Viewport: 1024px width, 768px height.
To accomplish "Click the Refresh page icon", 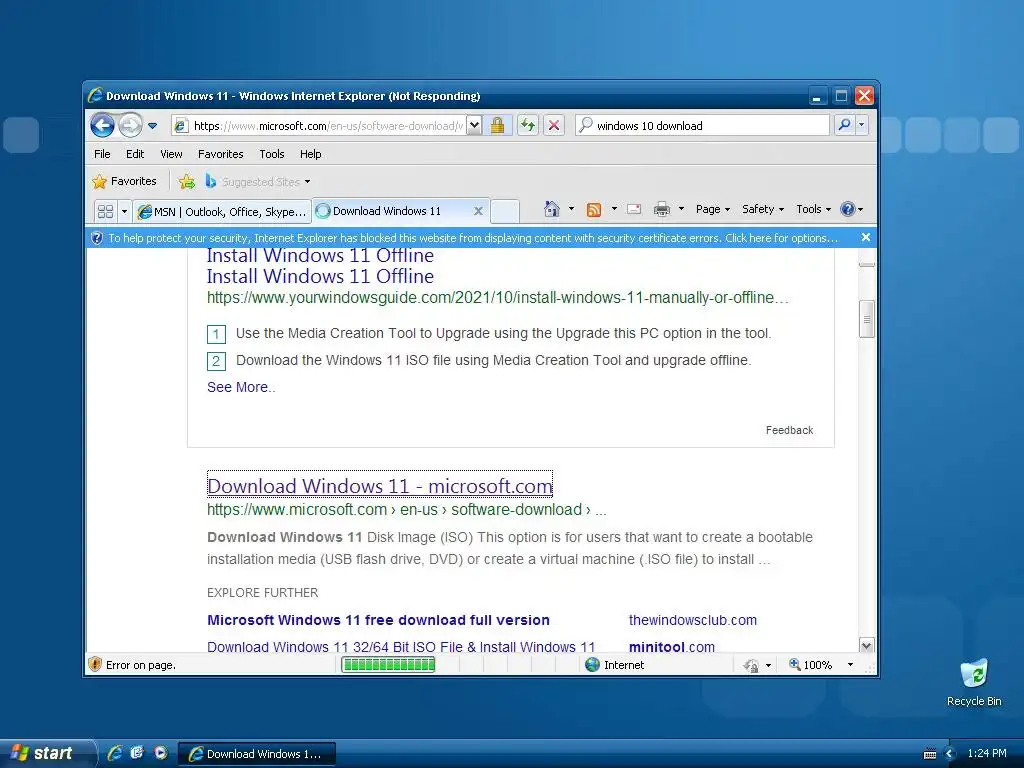I will [528, 125].
